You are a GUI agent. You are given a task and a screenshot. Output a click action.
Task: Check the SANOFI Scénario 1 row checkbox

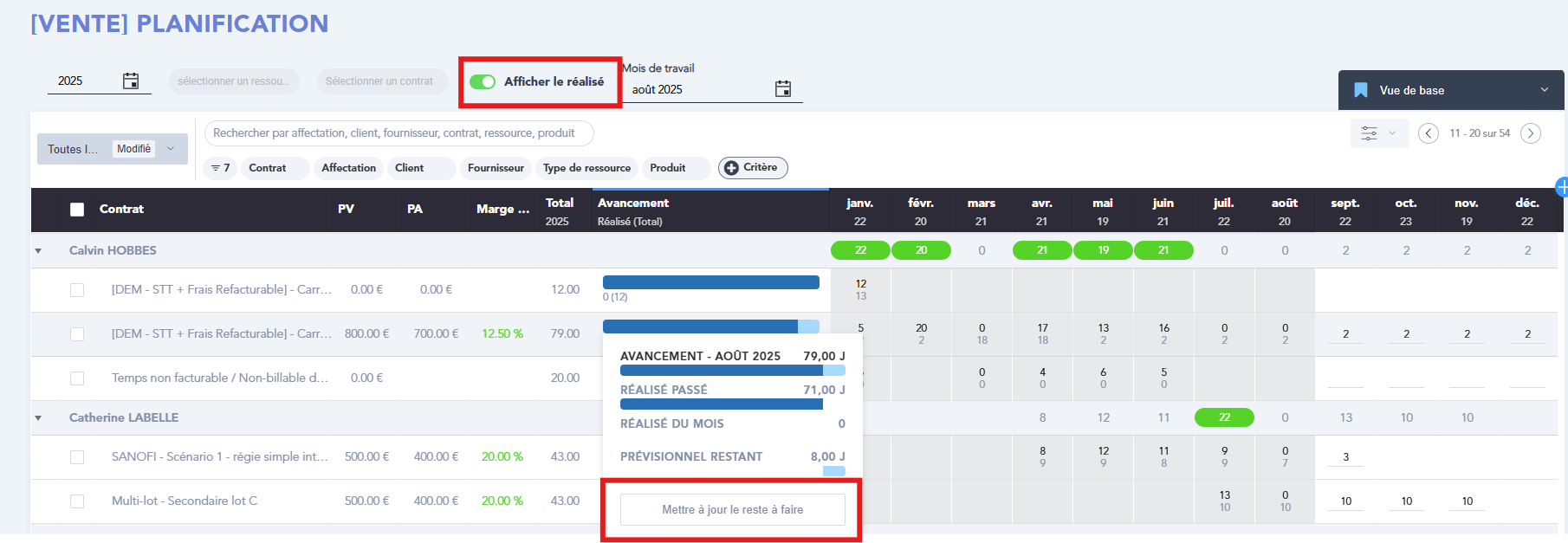point(77,457)
